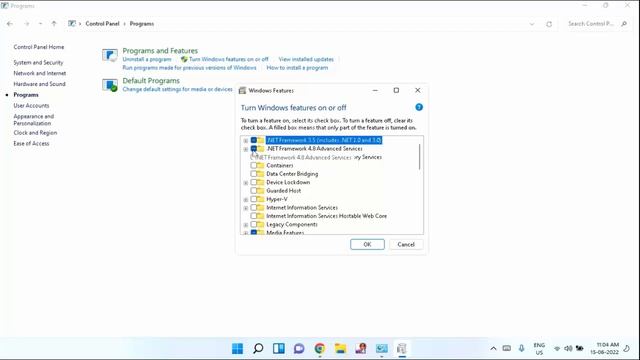640x360 pixels.
Task: Open Appearance and Personalization category
Action: [x=33, y=120]
